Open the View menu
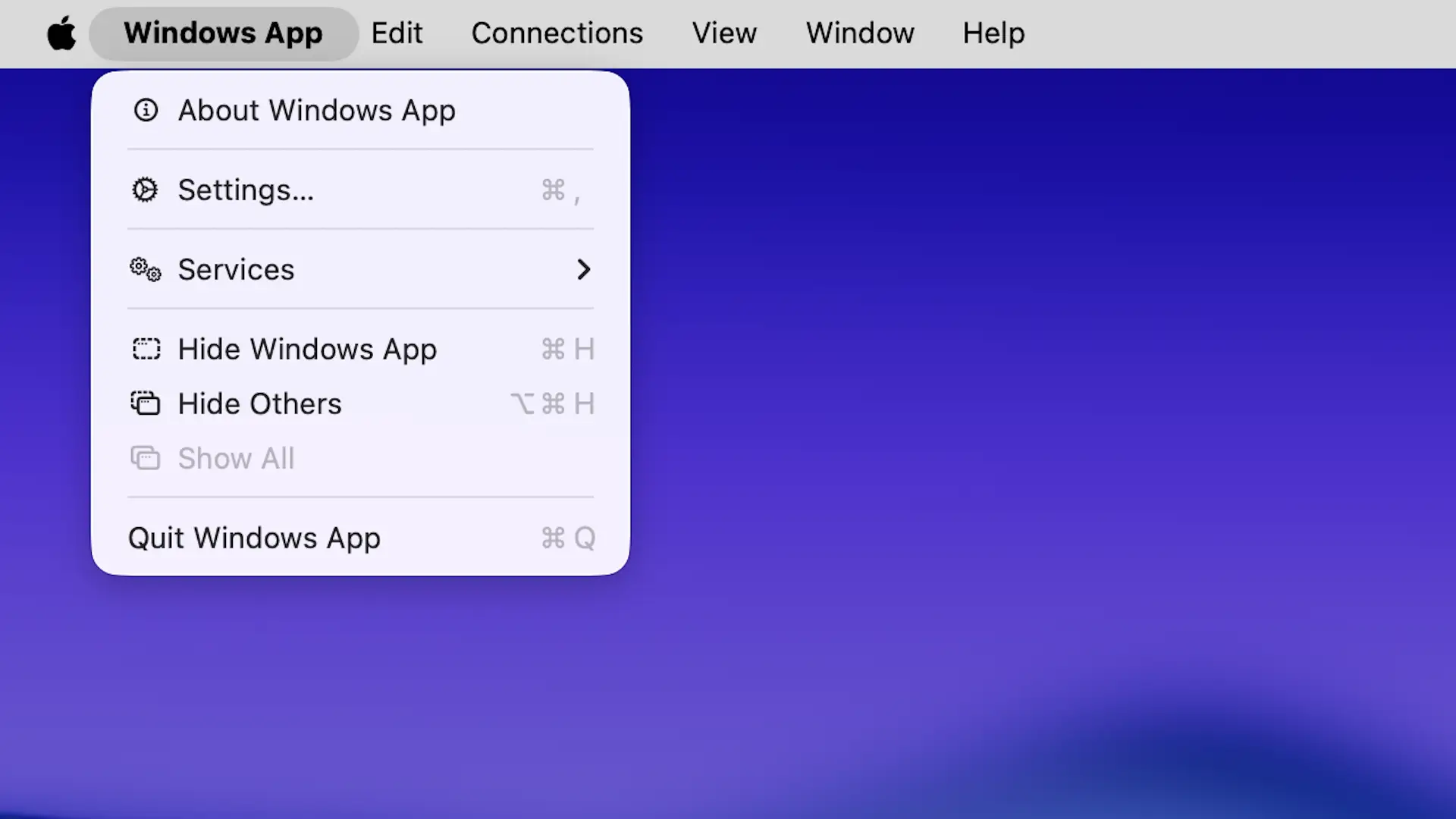 click(x=723, y=33)
